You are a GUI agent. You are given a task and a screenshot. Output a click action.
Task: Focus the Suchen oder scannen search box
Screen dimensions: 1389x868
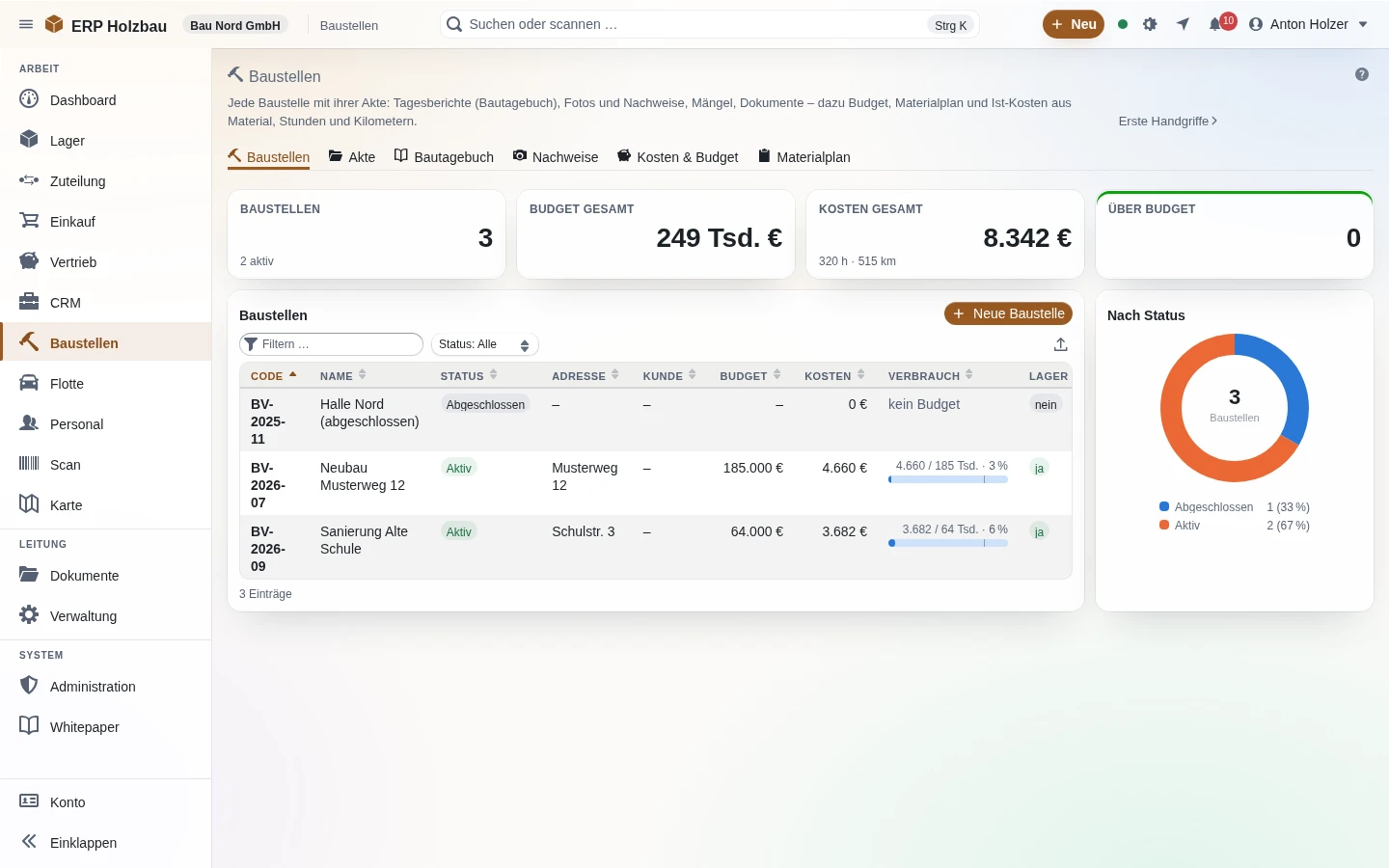click(709, 24)
